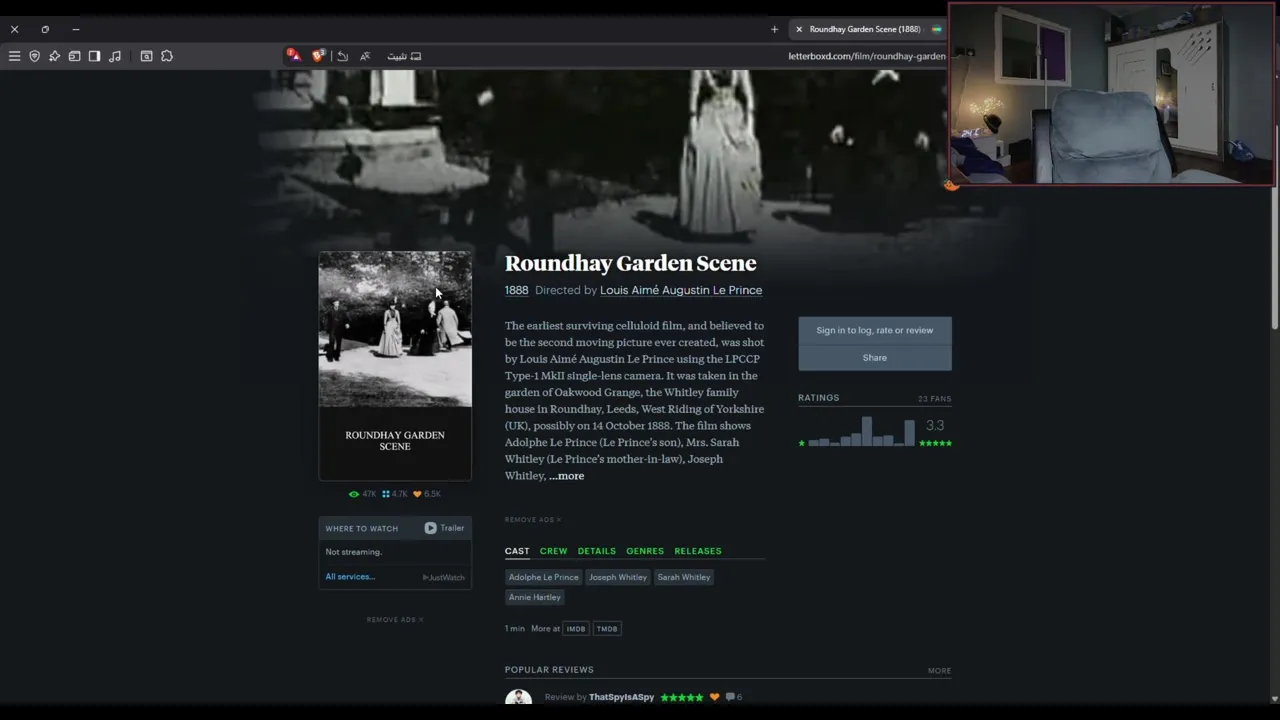
Task: Click the Roundhay Garden Scene poster
Action: point(395,366)
